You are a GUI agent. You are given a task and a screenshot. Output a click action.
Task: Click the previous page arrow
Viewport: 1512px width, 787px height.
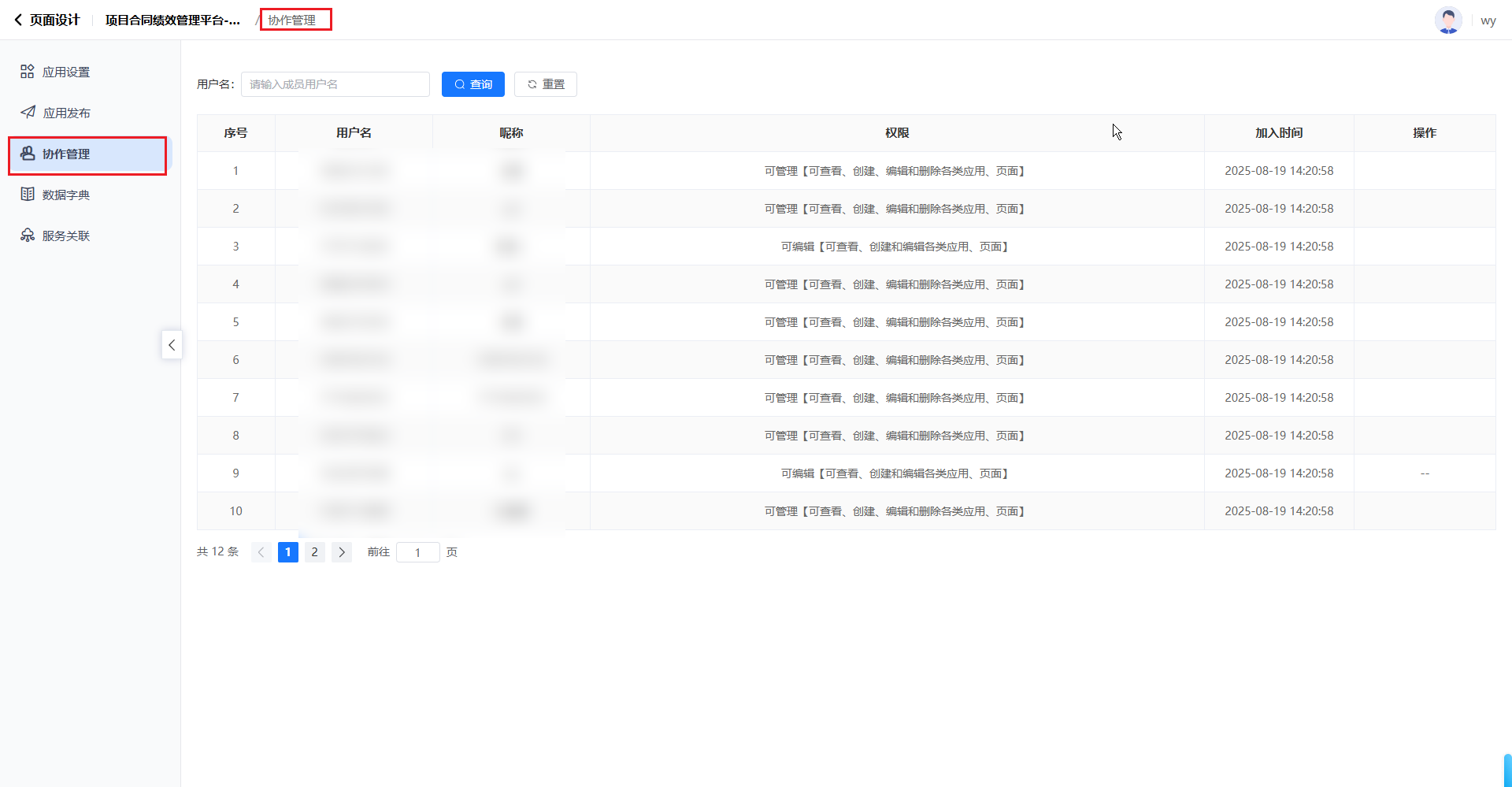(x=261, y=552)
